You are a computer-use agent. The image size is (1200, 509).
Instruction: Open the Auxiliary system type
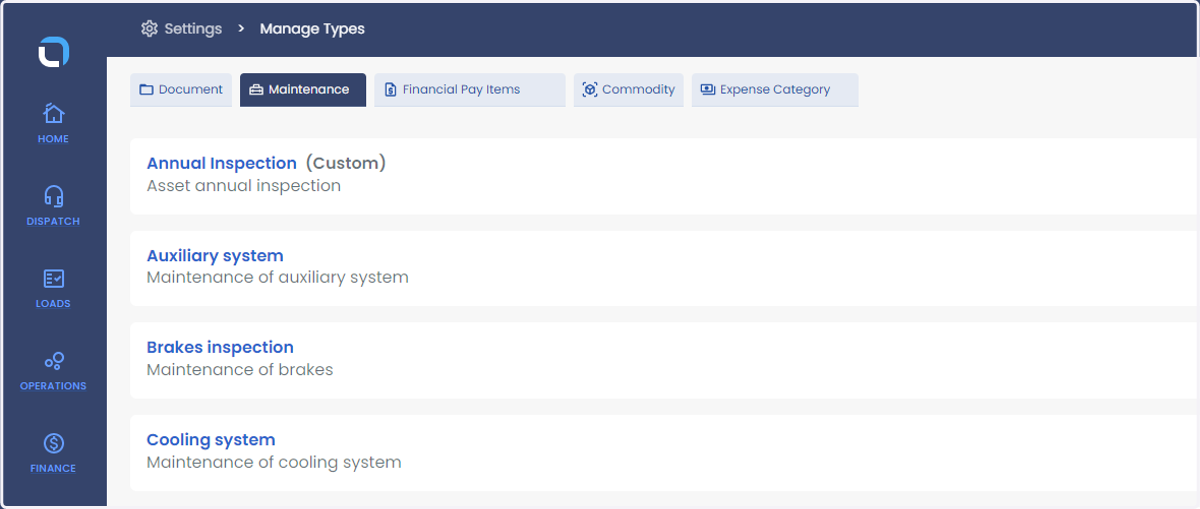tap(215, 256)
